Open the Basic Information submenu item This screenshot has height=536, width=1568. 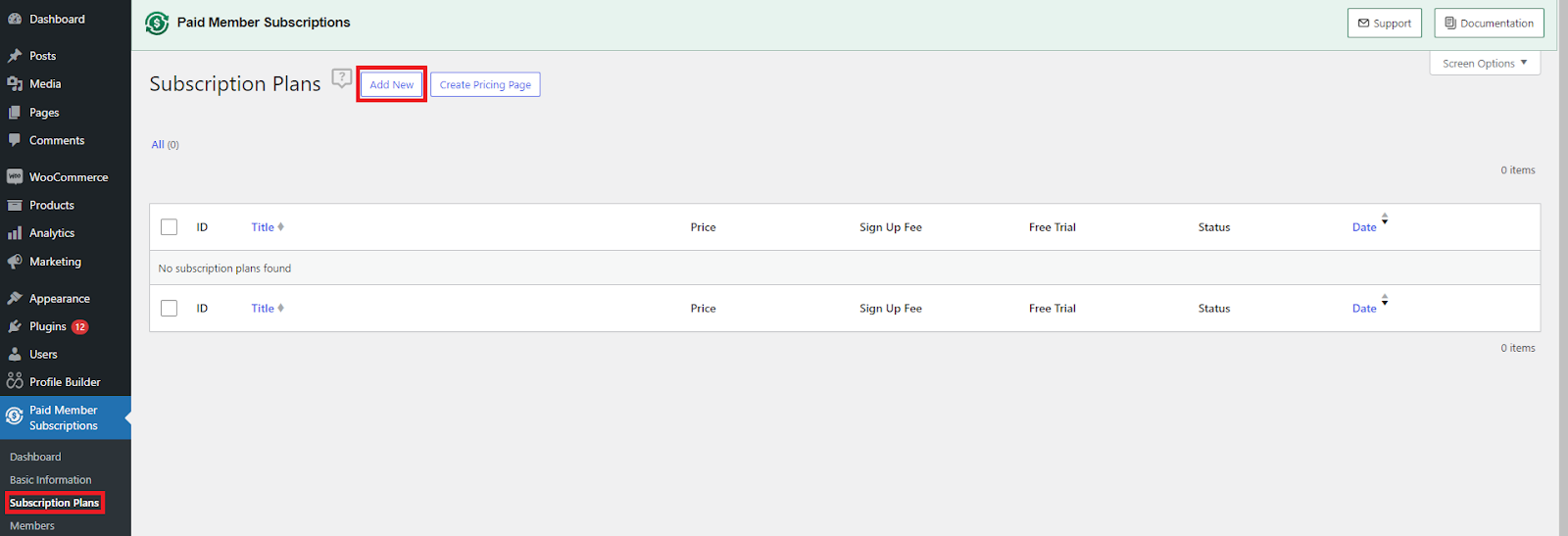click(x=51, y=480)
